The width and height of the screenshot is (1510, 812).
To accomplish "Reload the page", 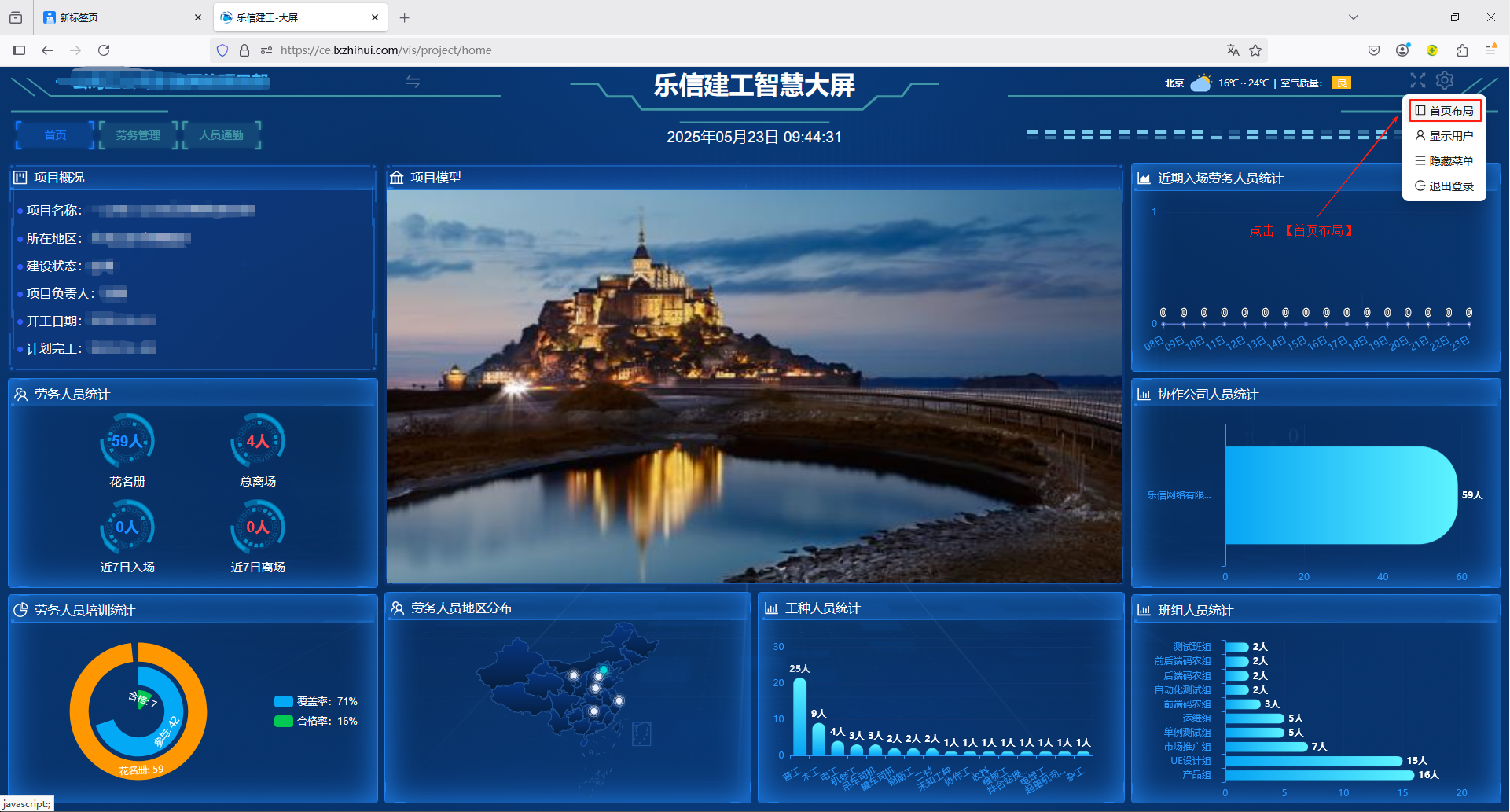I will (104, 50).
